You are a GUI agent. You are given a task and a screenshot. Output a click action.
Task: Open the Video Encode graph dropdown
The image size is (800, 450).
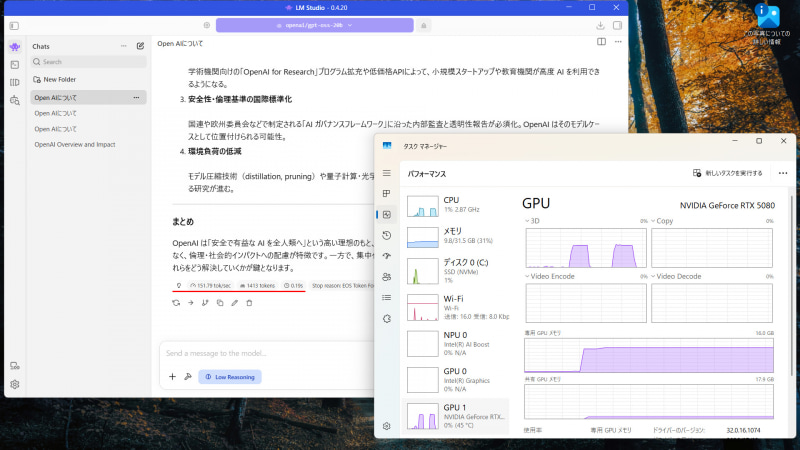[549, 276]
